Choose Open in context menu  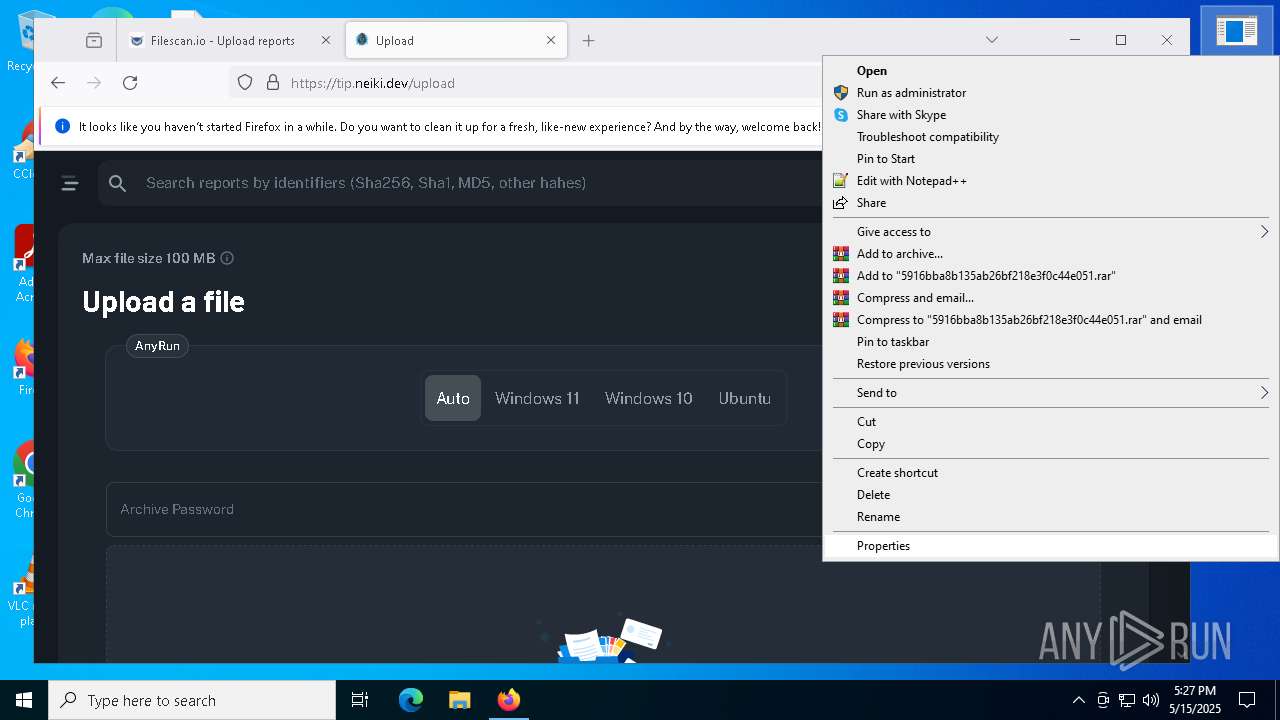pos(1050,71)
